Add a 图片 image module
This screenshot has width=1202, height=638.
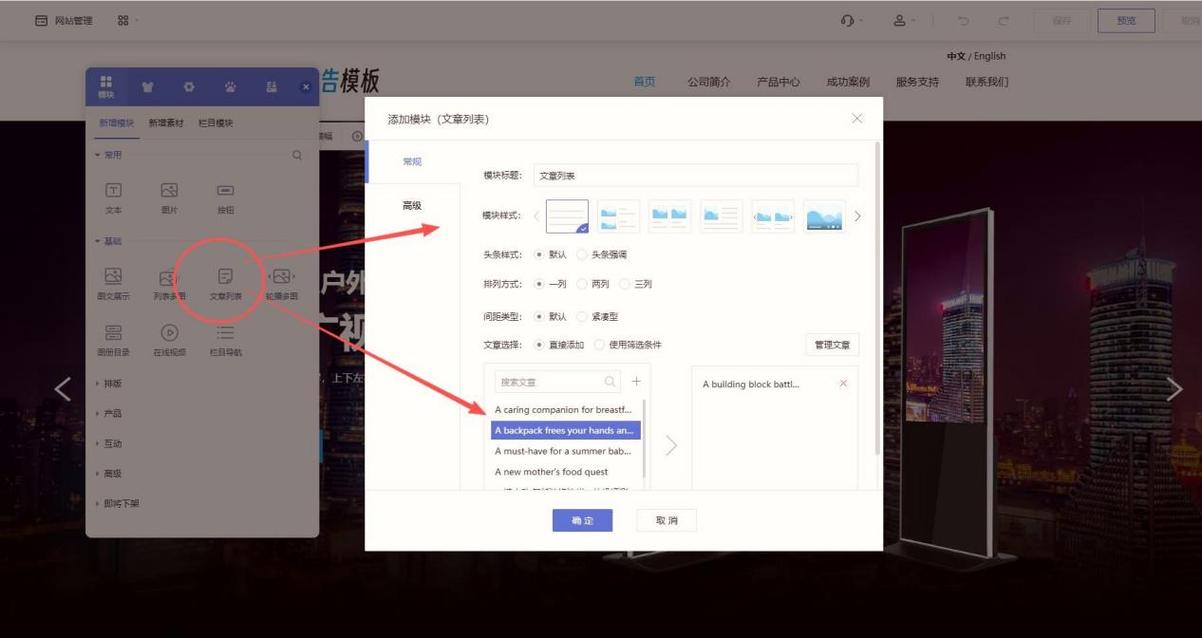click(x=169, y=197)
